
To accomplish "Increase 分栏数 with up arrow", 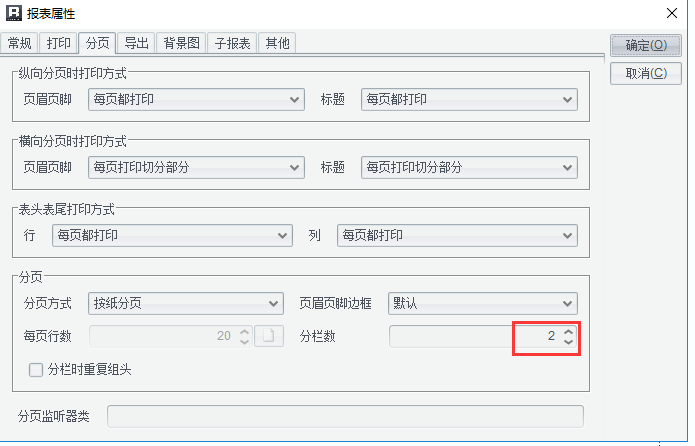I will click(x=569, y=331).
